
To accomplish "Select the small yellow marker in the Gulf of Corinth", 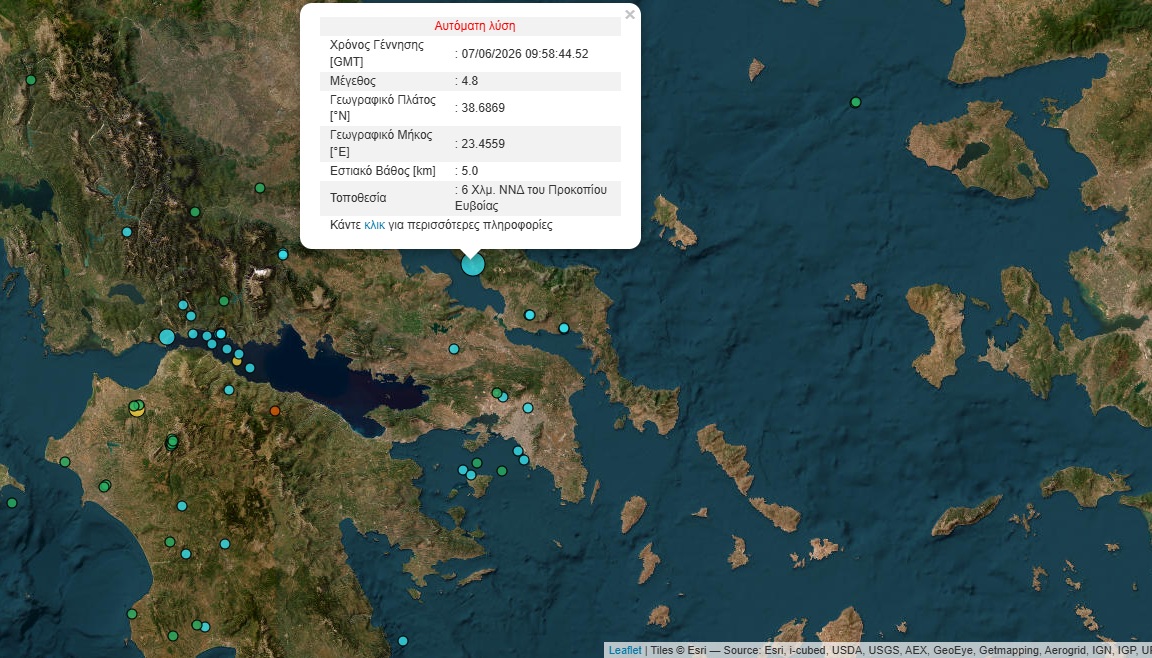I will 237,361.
